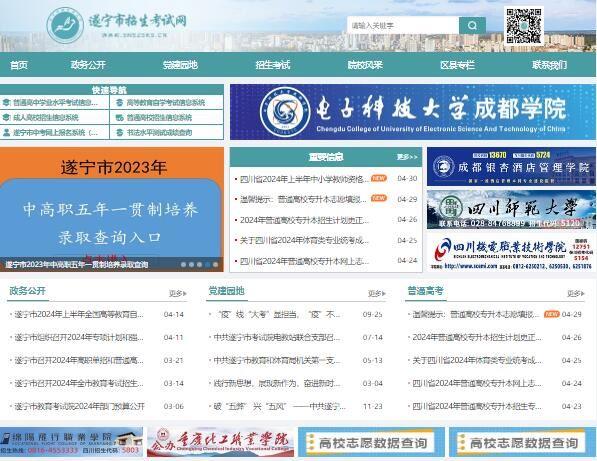Open the 政务公开 navigation menu item
597x461 pixels.
coord(88,65)
